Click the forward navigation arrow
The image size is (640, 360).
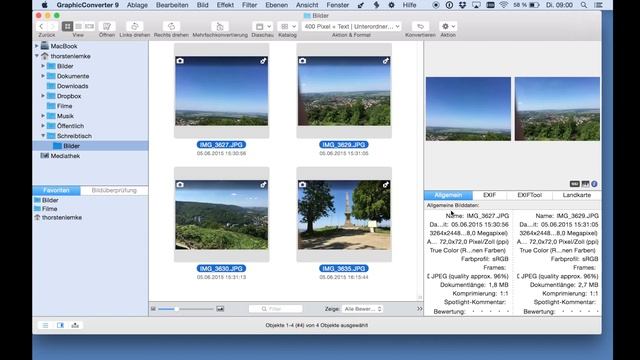52,26
